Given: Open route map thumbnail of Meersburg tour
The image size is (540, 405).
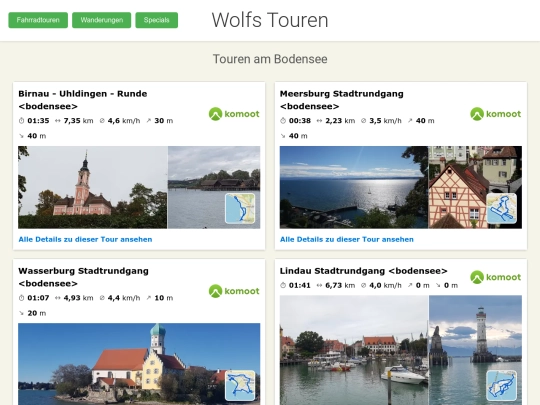Looking at the screenshot, I should 502,208.
